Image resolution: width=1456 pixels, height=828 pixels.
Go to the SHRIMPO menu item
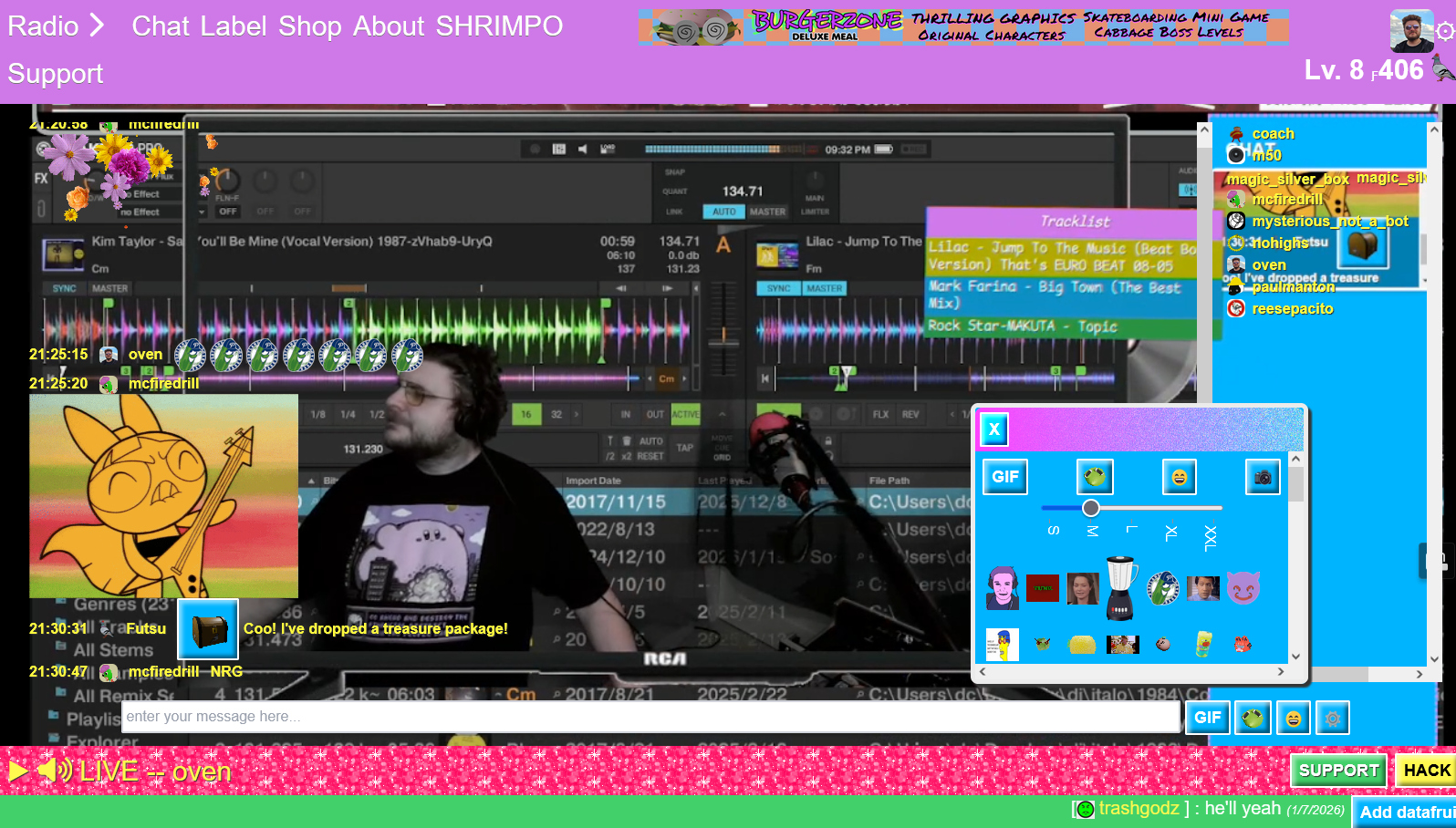pos(499,26)
